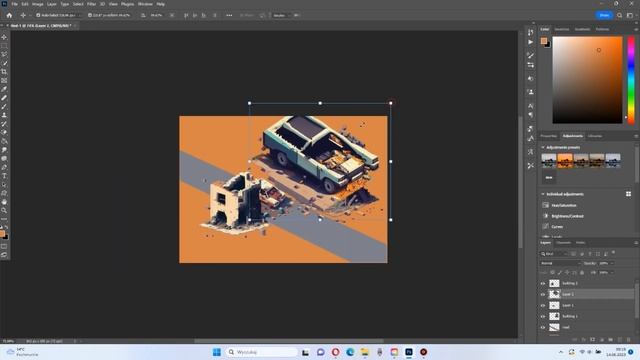Add a Curves adjustment
The width and height of the screenshot is (640, 360).
557,227
